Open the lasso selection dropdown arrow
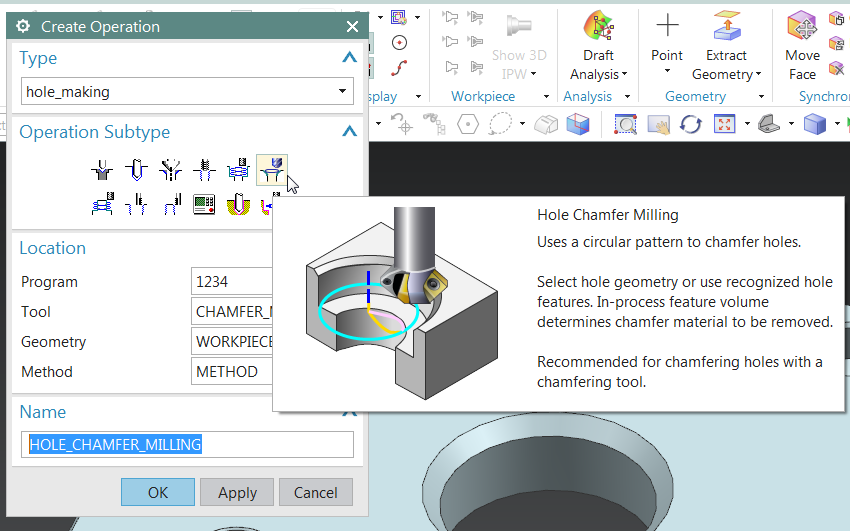The width and height of the screenshot is (850, 531). [523, 124]
